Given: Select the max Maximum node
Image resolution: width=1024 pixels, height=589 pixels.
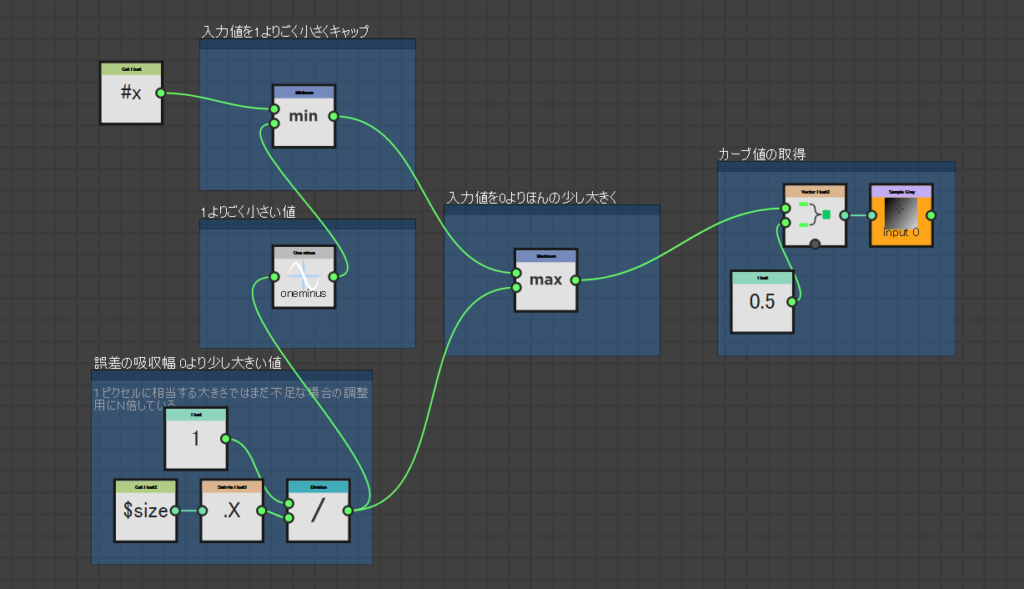Looking at the screenshot, I should pyautogui.click(x=545, y=280).
